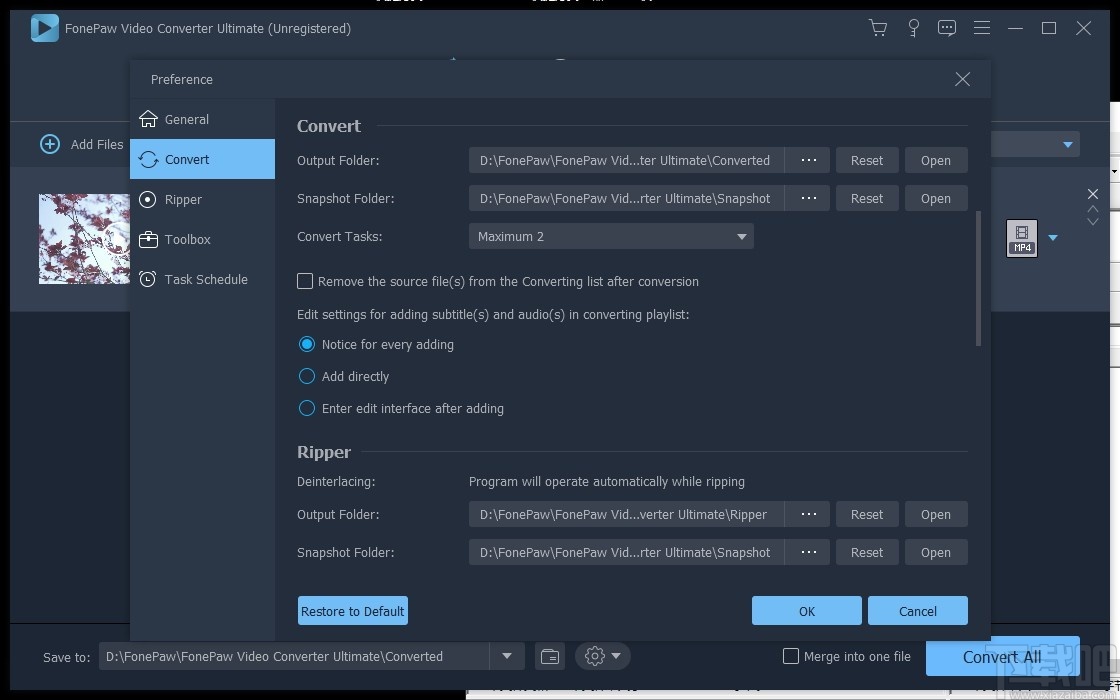Confirm preferences with OK
Image resolution: width=1120 pixels, height=700 pixels.
coord(806,610)
